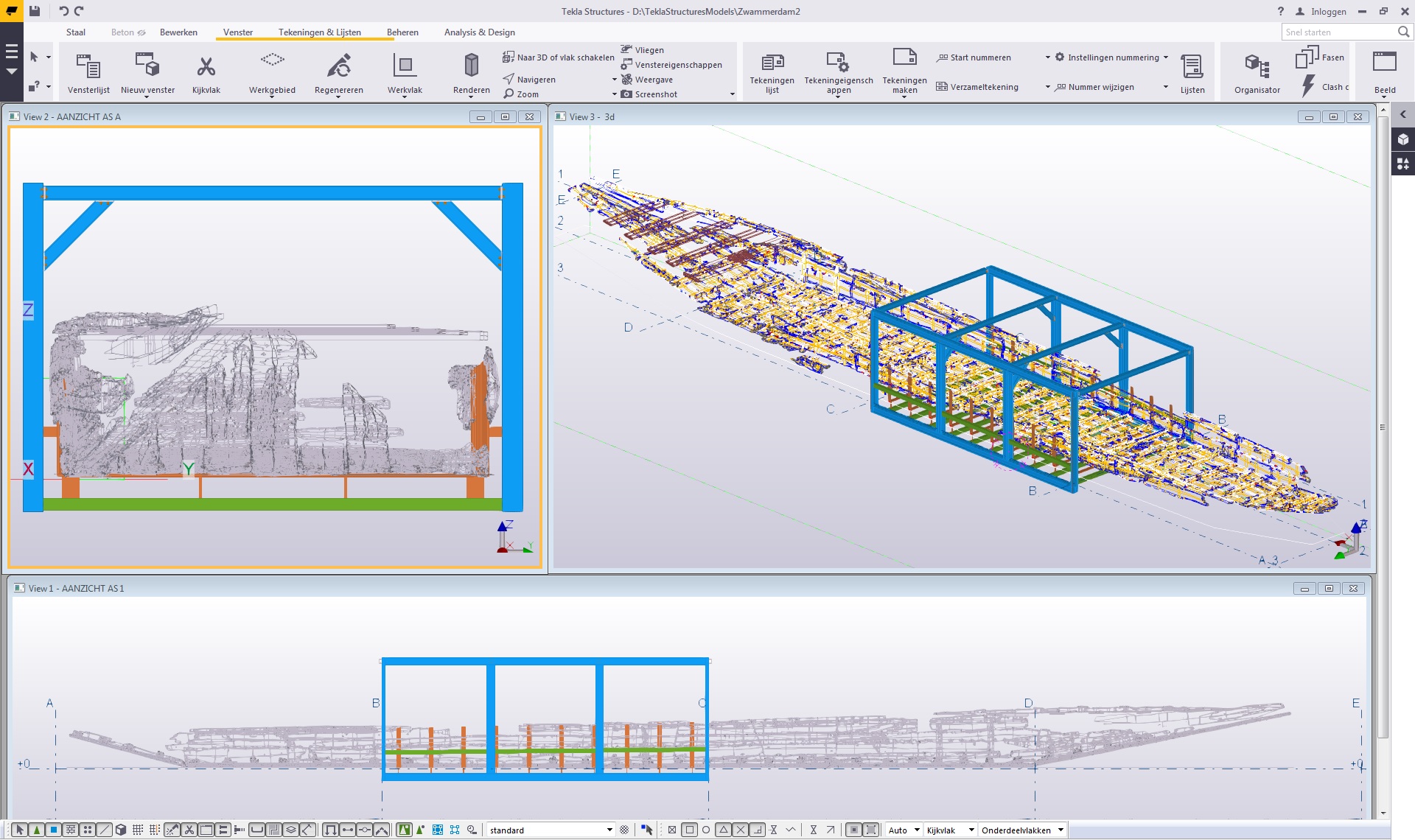Toggle select reference models switch (cube)
The height and width of the screenshot is (840, 1415).
pos(121,830)
